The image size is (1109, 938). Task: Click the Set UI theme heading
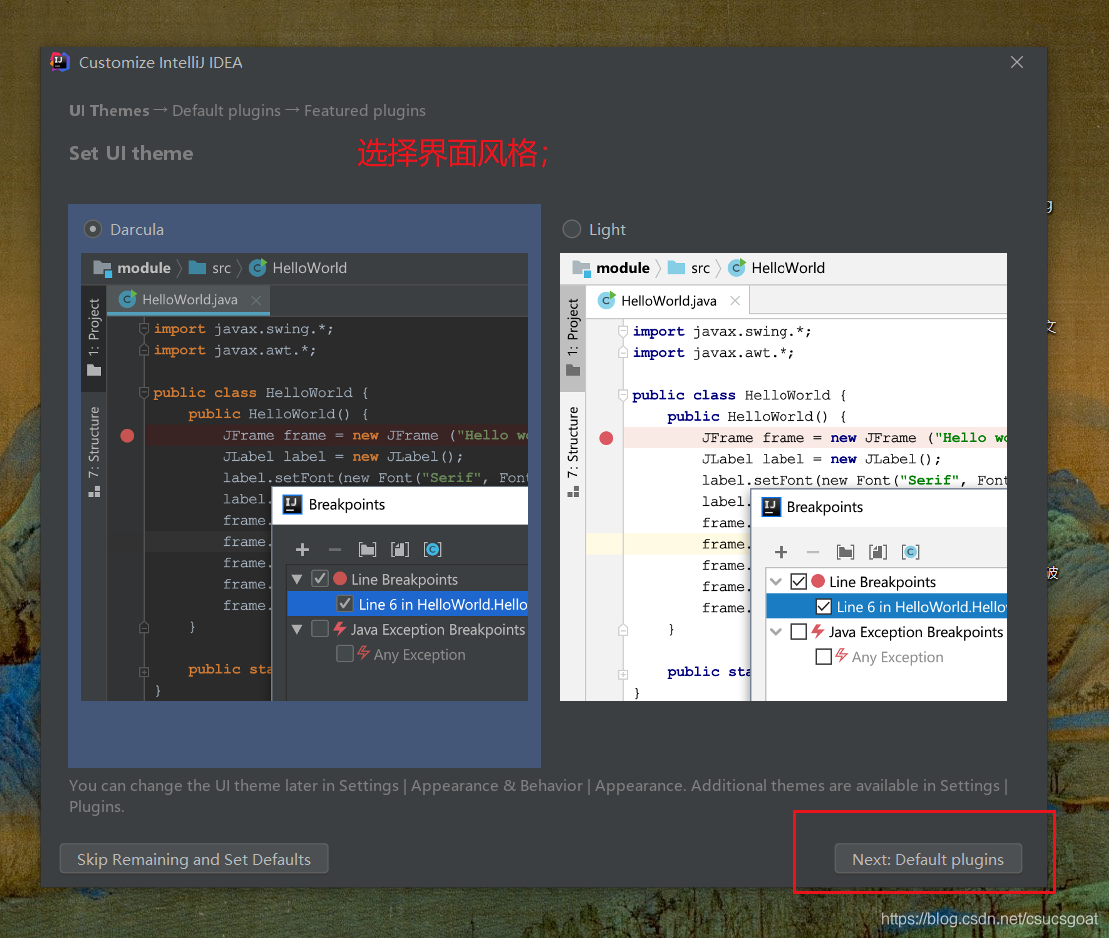click(131, 154)
